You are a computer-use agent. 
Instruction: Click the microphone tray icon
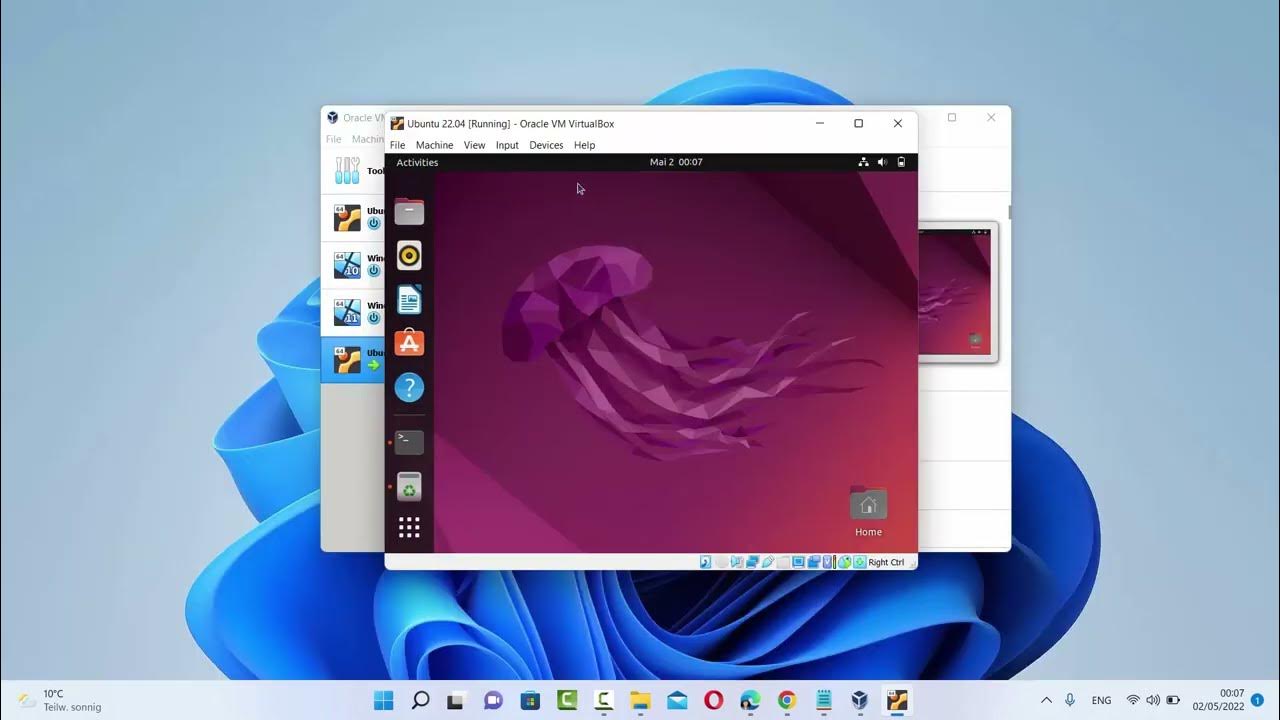click(x=1070, y=700)
